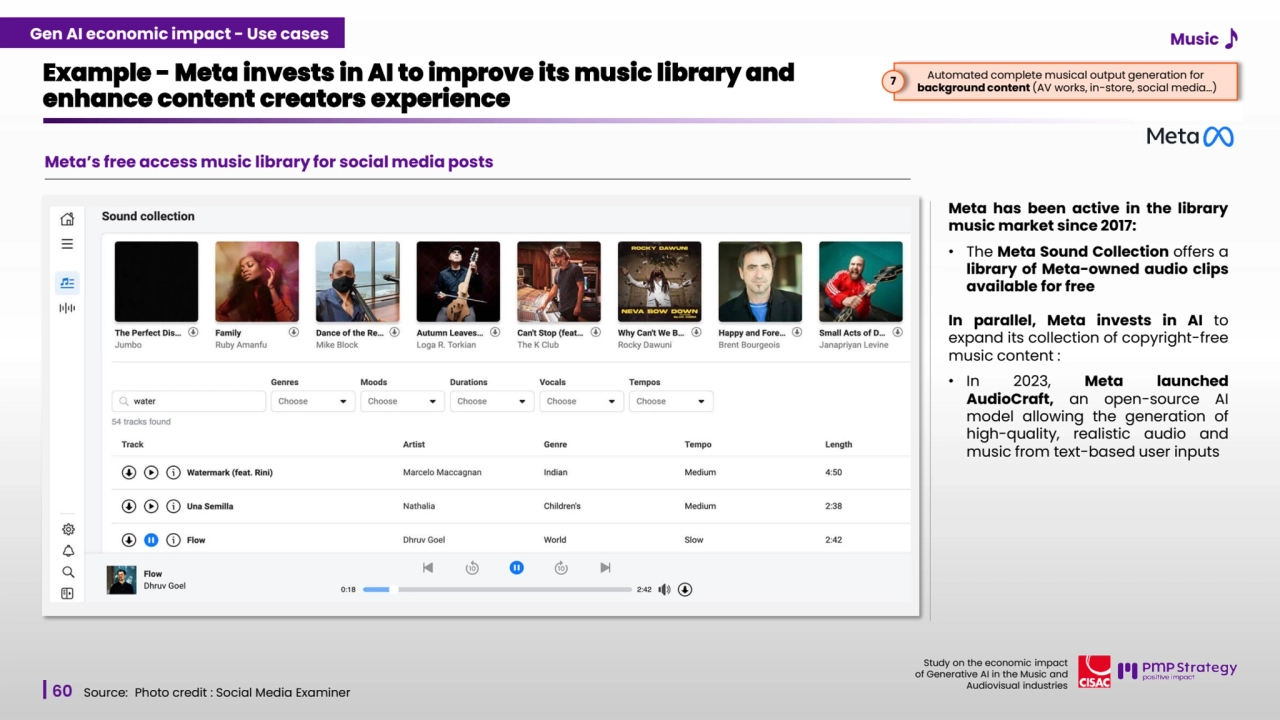This screenshot has width=1280, height=720.
Task: Download Autumn Leaves by Loga R. Torkian
Action: click(x=495, y=332)
